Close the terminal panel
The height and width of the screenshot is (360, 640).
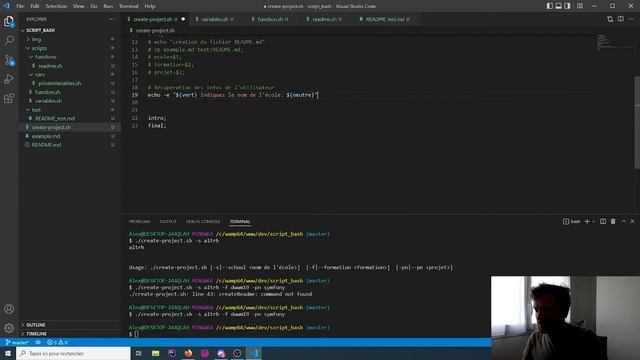(633, 221)
